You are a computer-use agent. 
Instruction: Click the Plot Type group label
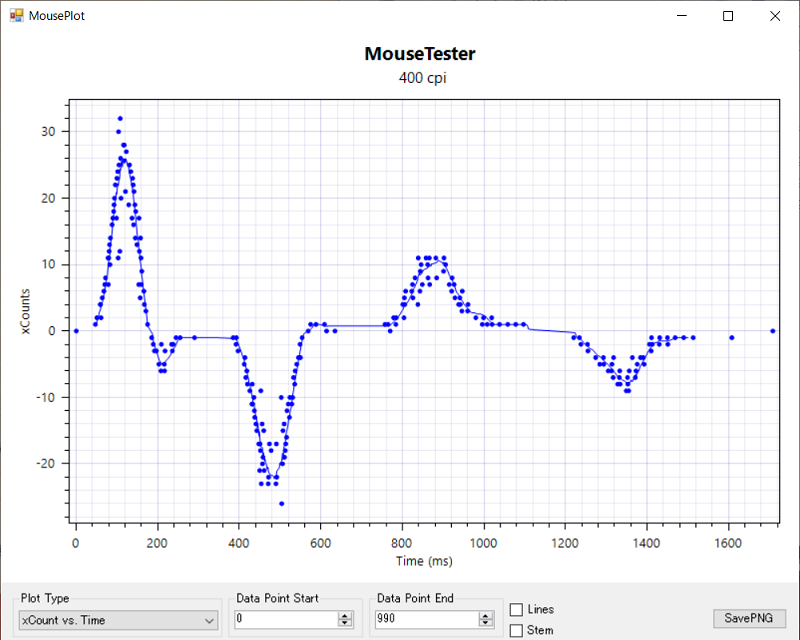45,598
